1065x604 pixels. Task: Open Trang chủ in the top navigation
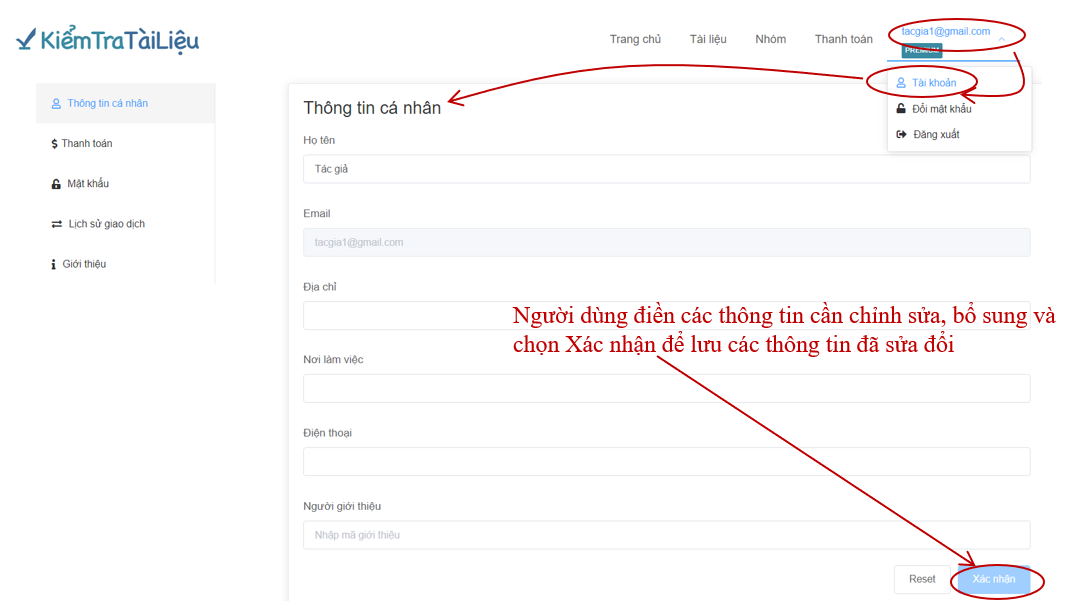pyautogui.click(x=635, y=39)
